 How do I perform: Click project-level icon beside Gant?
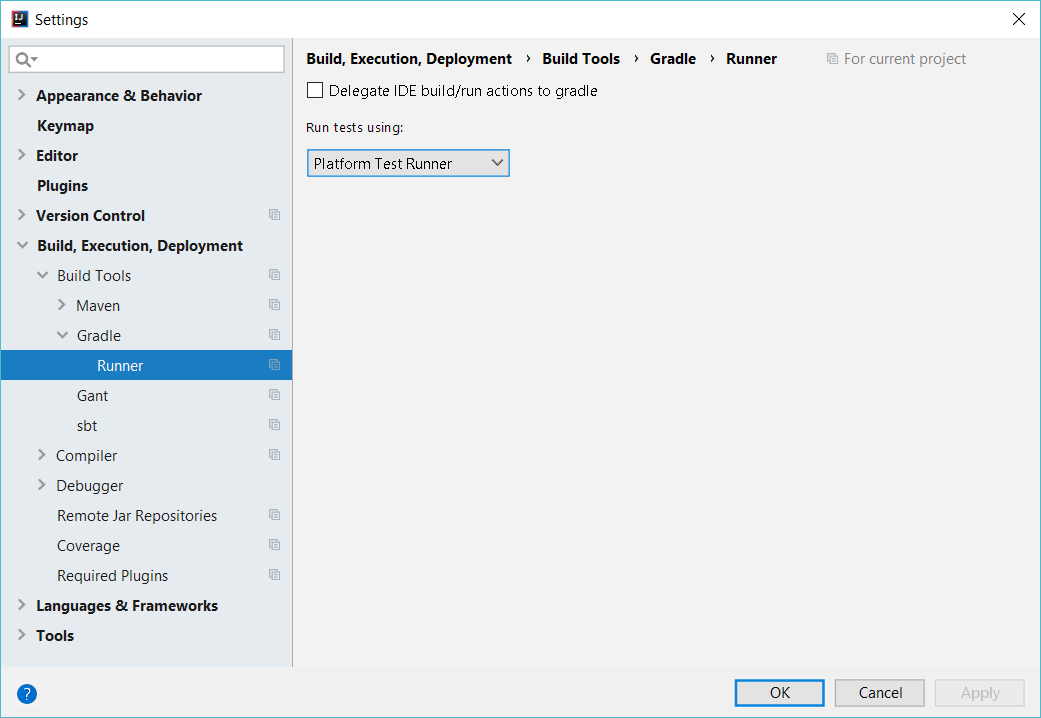pos(274,395)
